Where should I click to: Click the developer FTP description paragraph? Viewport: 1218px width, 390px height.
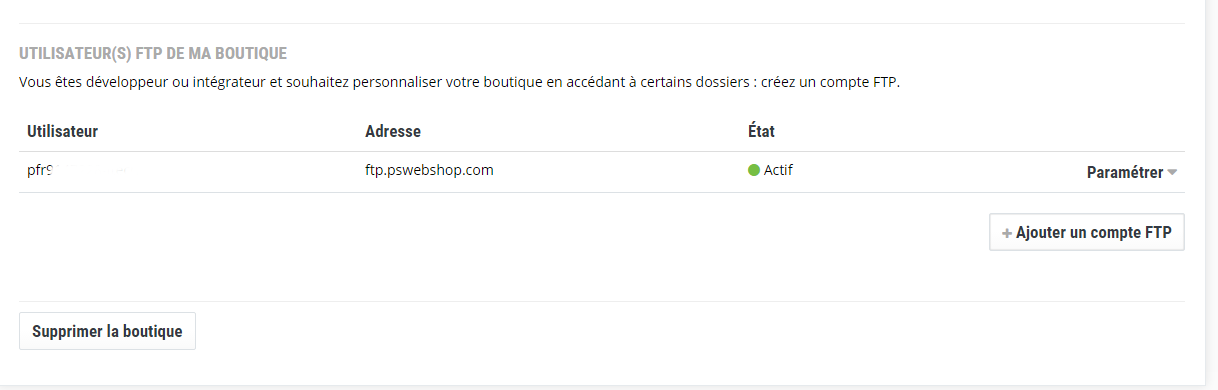tap(460, 82)
